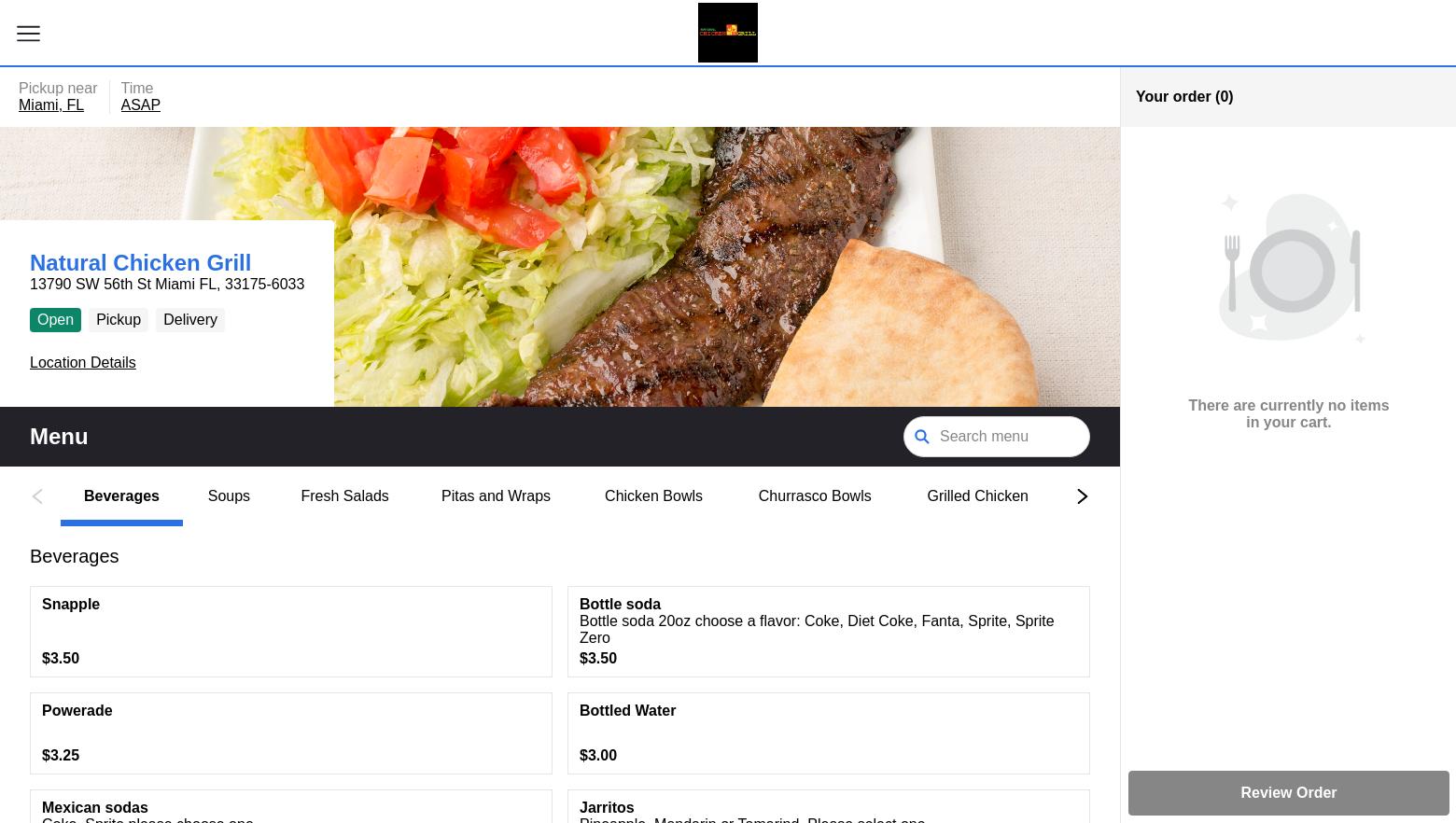The width and height of the screenshot is (1456, 823).
Task: Jump to Grilled Chicken tab
Action: click(x=977, y=496)
